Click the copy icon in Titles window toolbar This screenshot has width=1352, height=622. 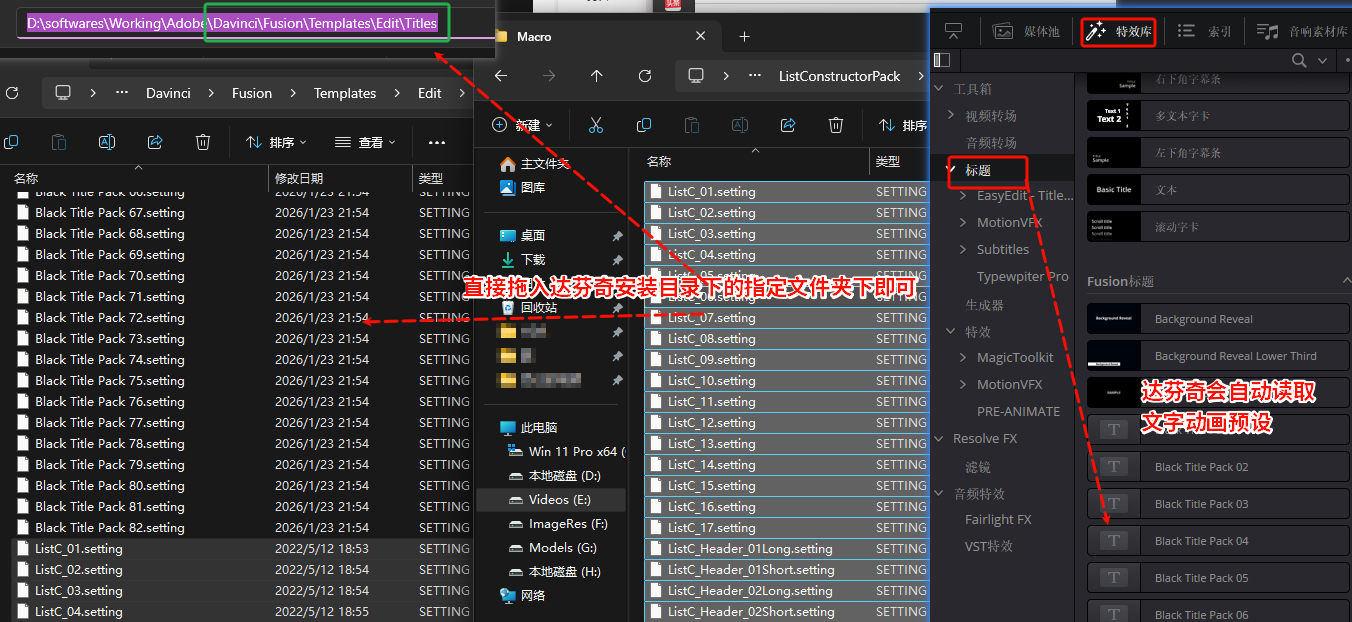tap(11, 142)
